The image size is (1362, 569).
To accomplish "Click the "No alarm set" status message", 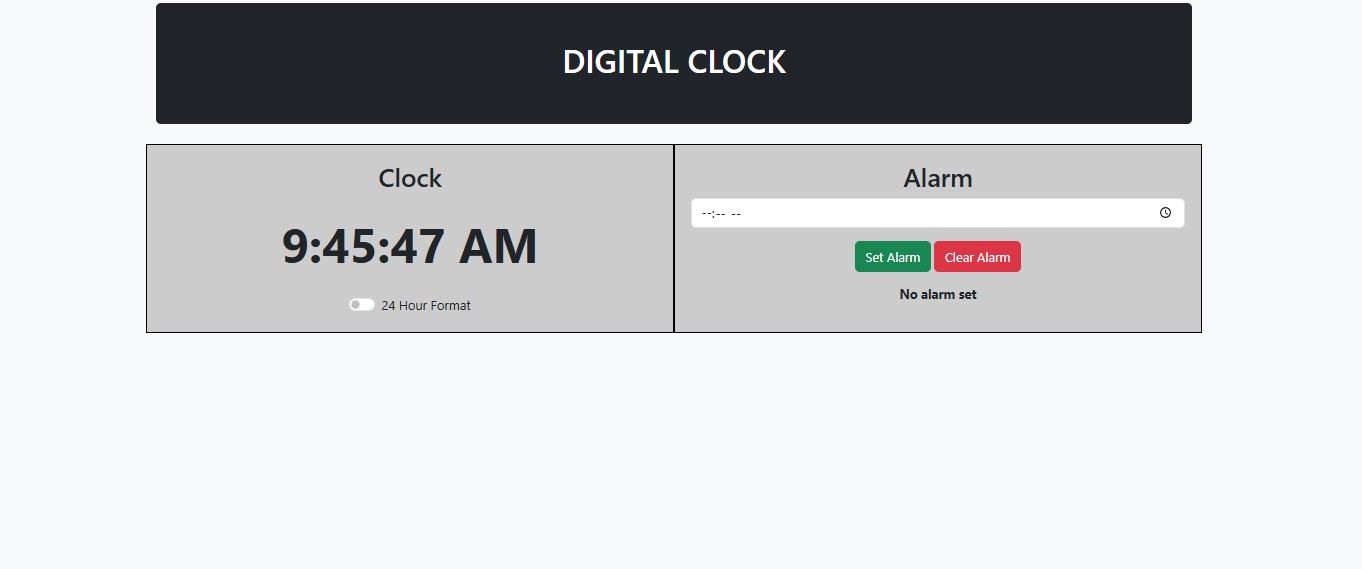I will pos(938,294).
